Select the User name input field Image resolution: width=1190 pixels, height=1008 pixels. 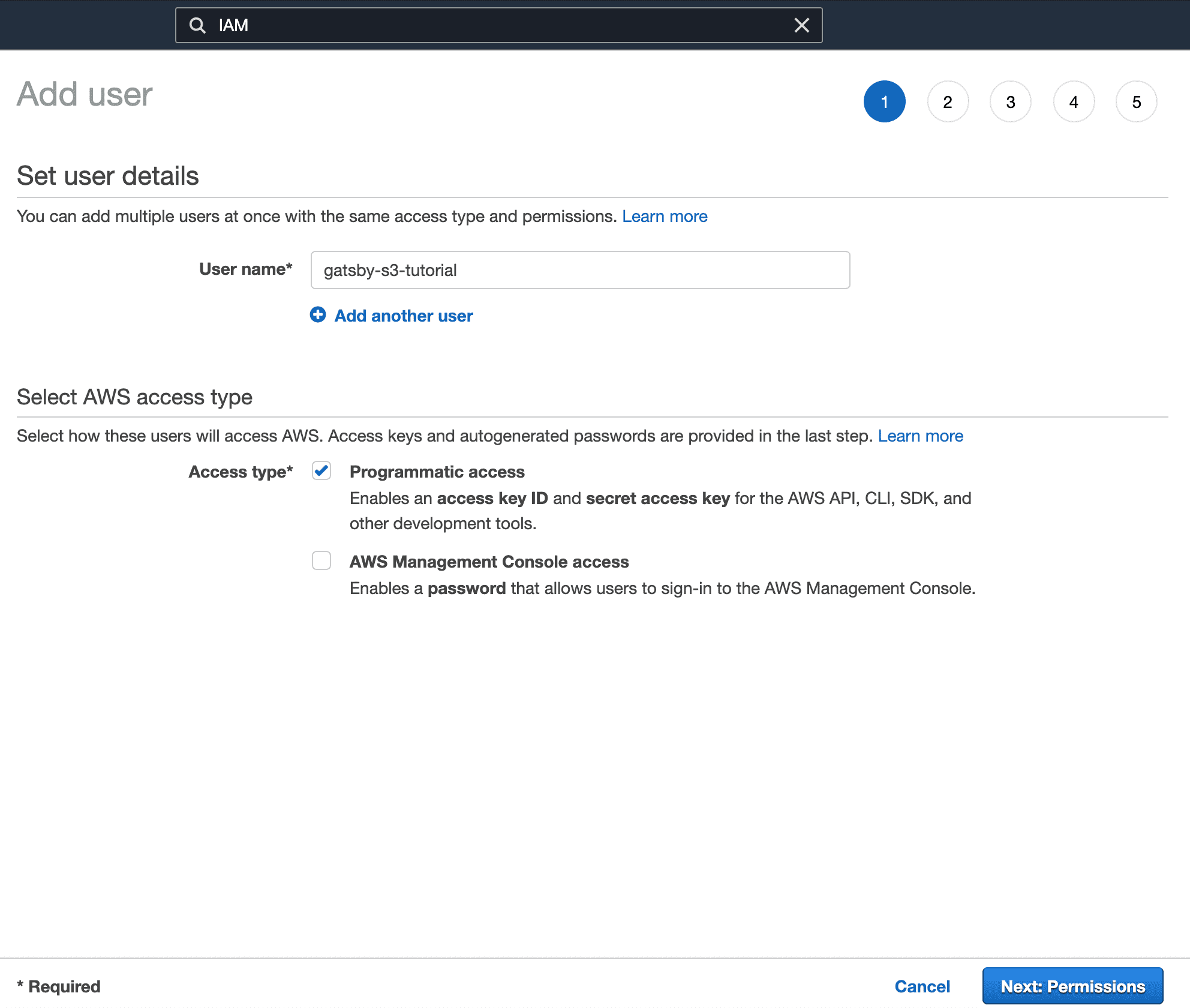pyautogui.click(x=580, y=269)
